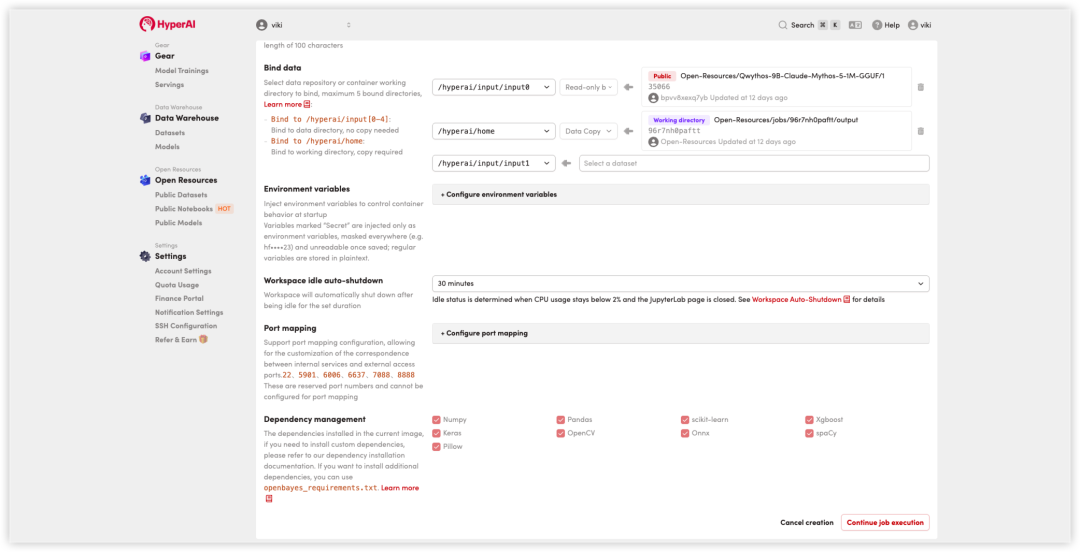Go to Servings
The width and height of the screenshot is (1080, 552).
169,84
